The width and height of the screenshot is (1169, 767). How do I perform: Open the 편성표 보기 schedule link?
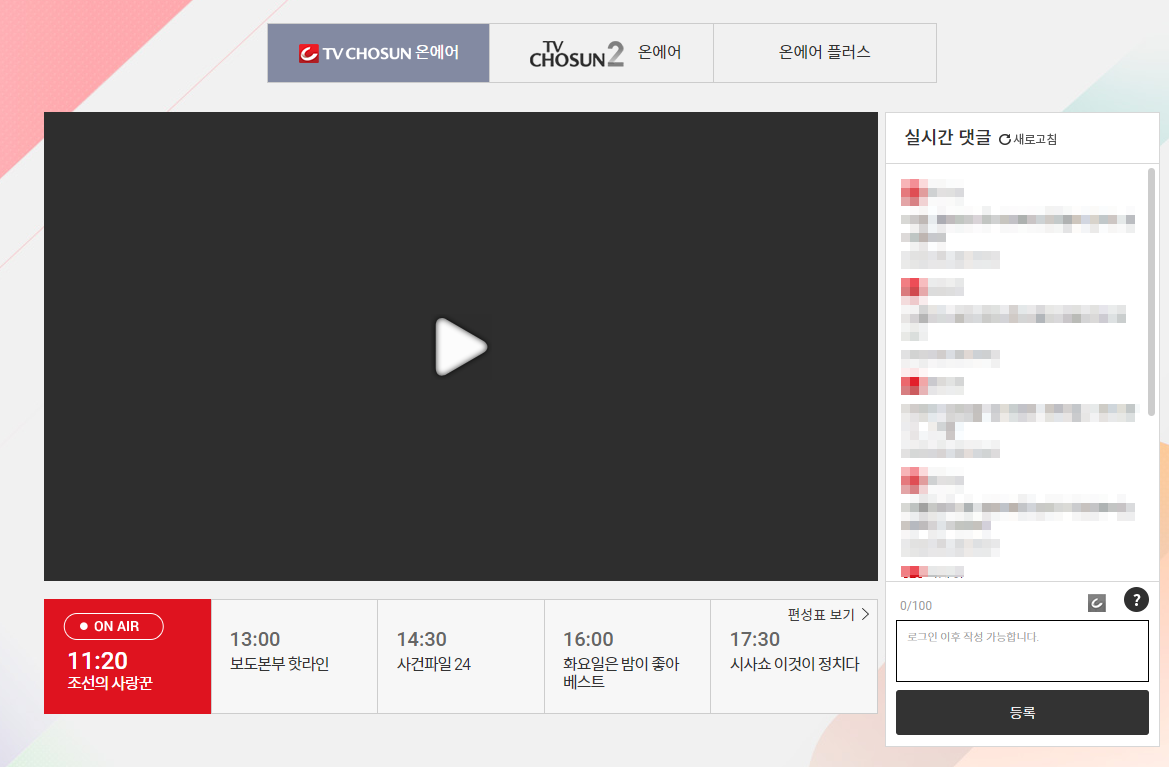coord(822,614)
